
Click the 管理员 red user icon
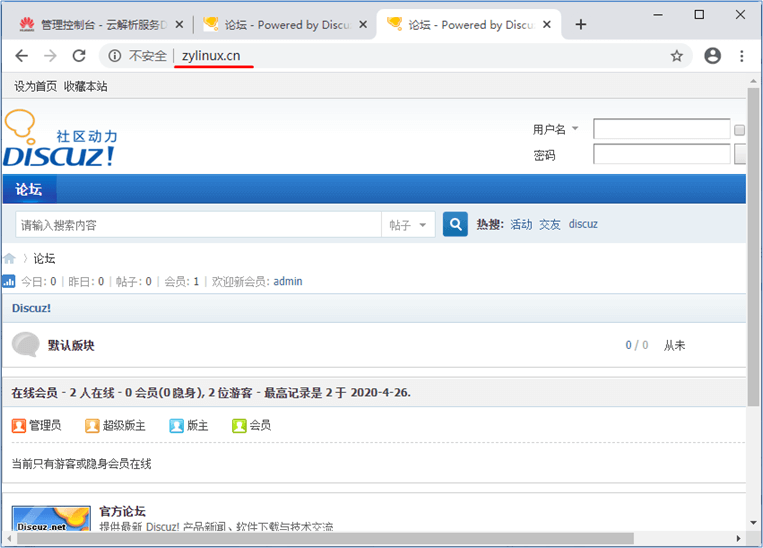pos(18,426)
